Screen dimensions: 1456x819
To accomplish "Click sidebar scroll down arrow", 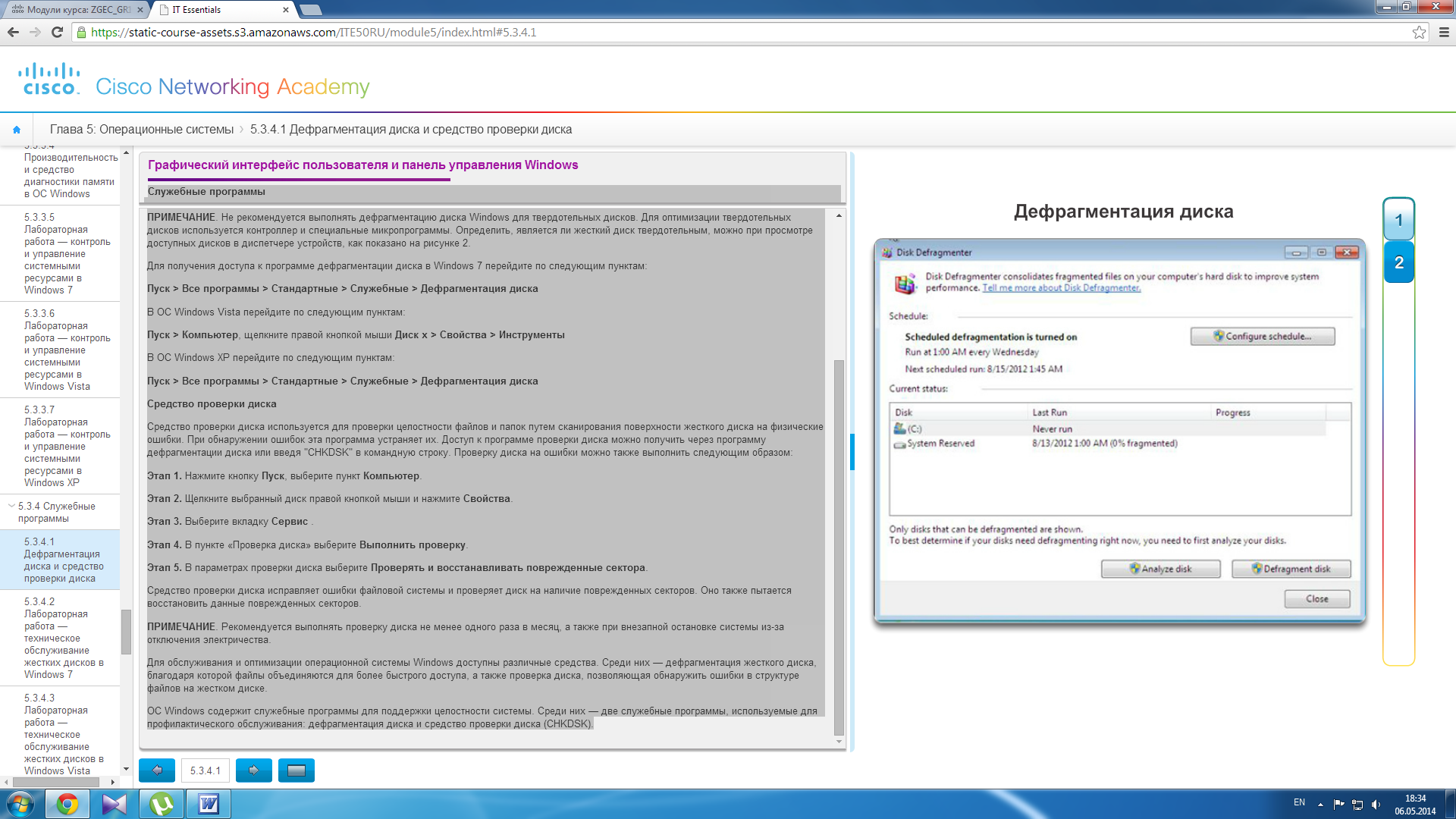I will tap(126, 769).
